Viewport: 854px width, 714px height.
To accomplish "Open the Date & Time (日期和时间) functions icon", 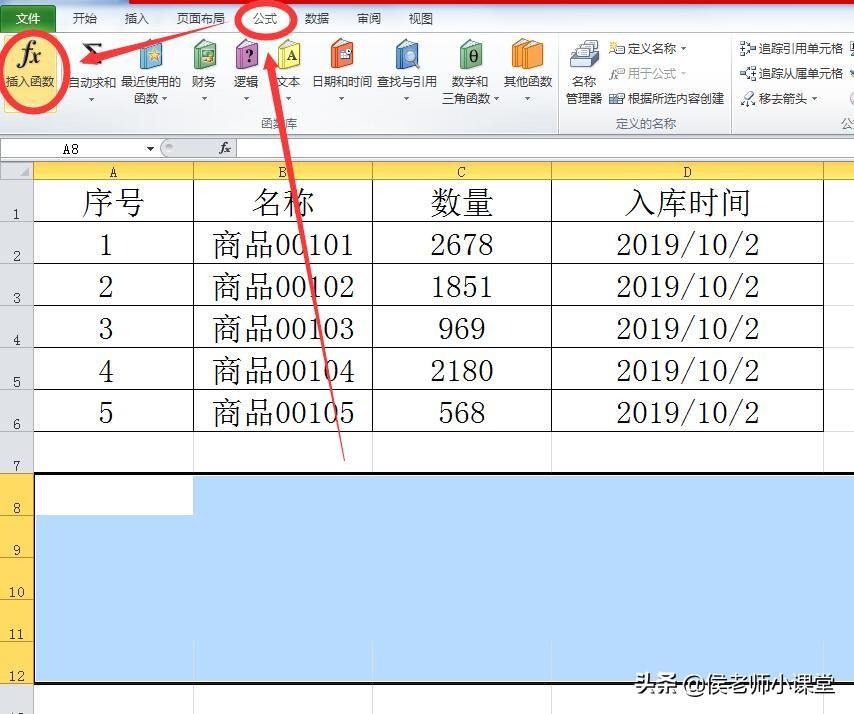I will [x=341, y=54].
